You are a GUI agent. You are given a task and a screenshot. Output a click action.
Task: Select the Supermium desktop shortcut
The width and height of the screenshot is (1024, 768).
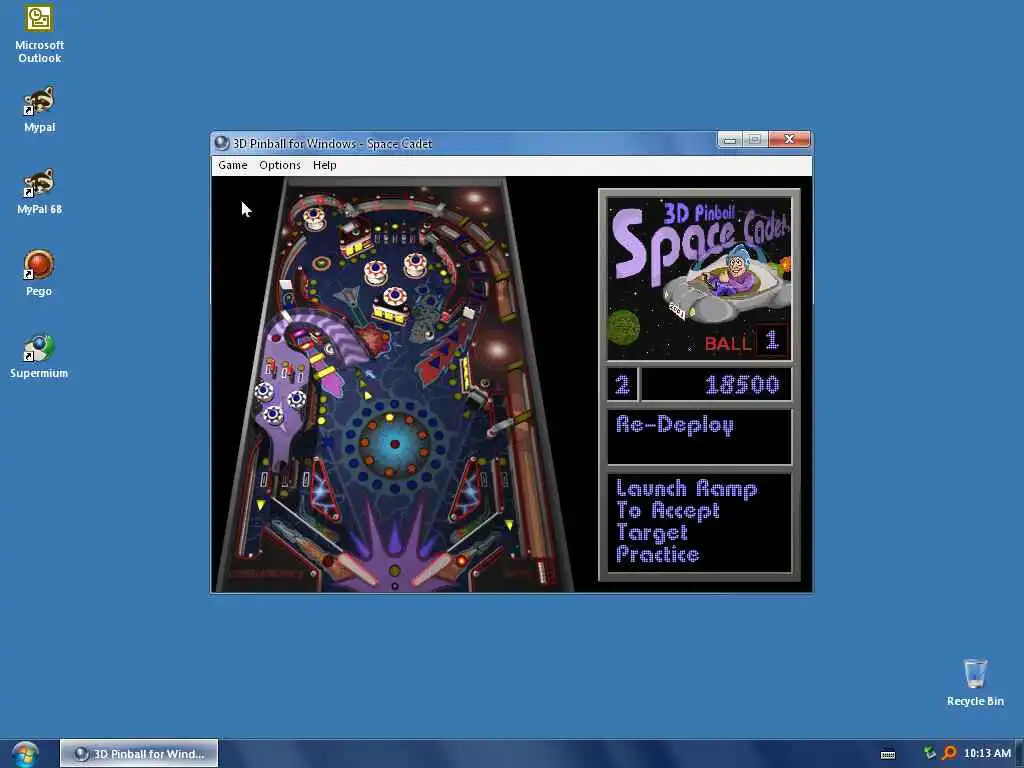click(39, 356)
